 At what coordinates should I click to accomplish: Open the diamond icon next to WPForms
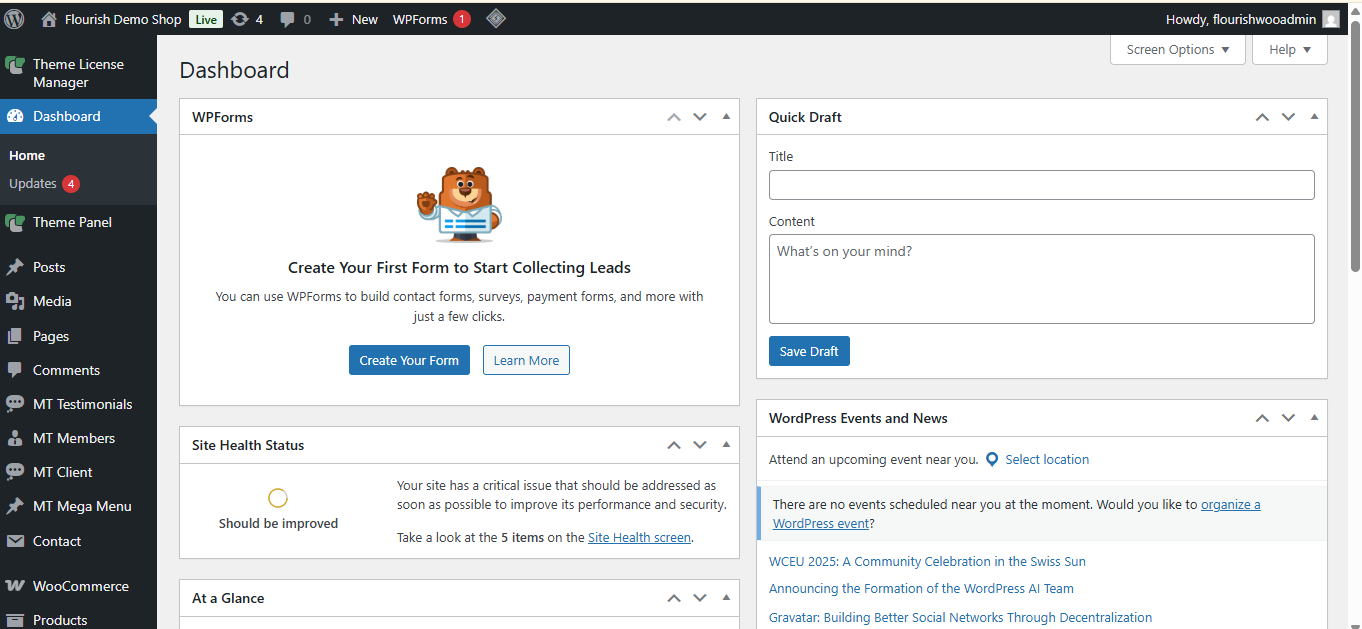(x=496, y=19)
